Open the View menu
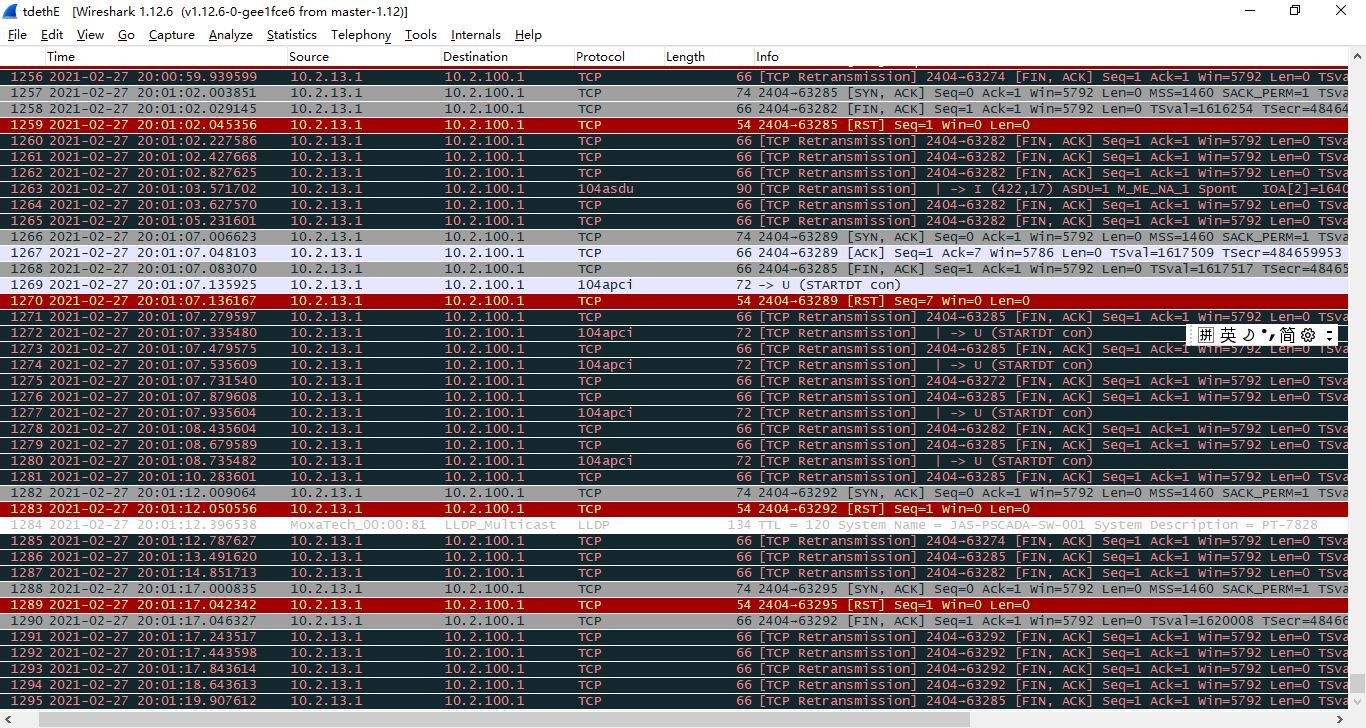Viewport: 1366px width, 728px height. [x=90, y=34]
